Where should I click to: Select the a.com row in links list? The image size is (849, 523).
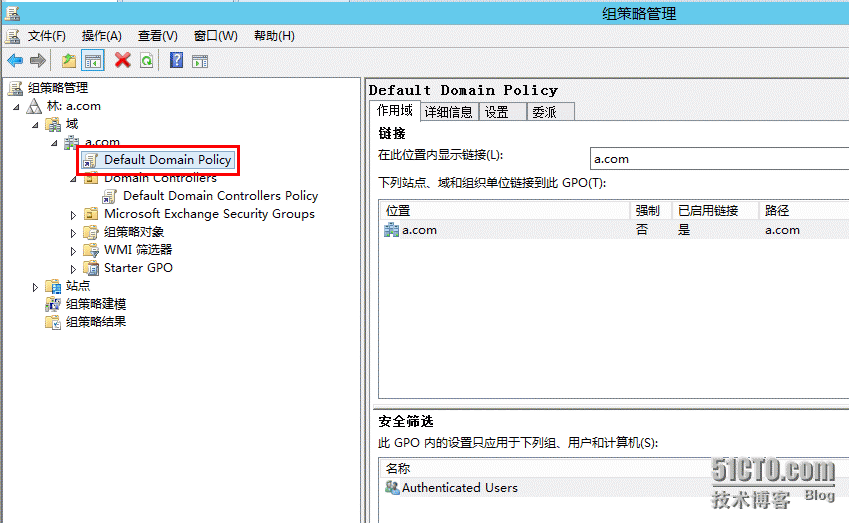(615, 230)
